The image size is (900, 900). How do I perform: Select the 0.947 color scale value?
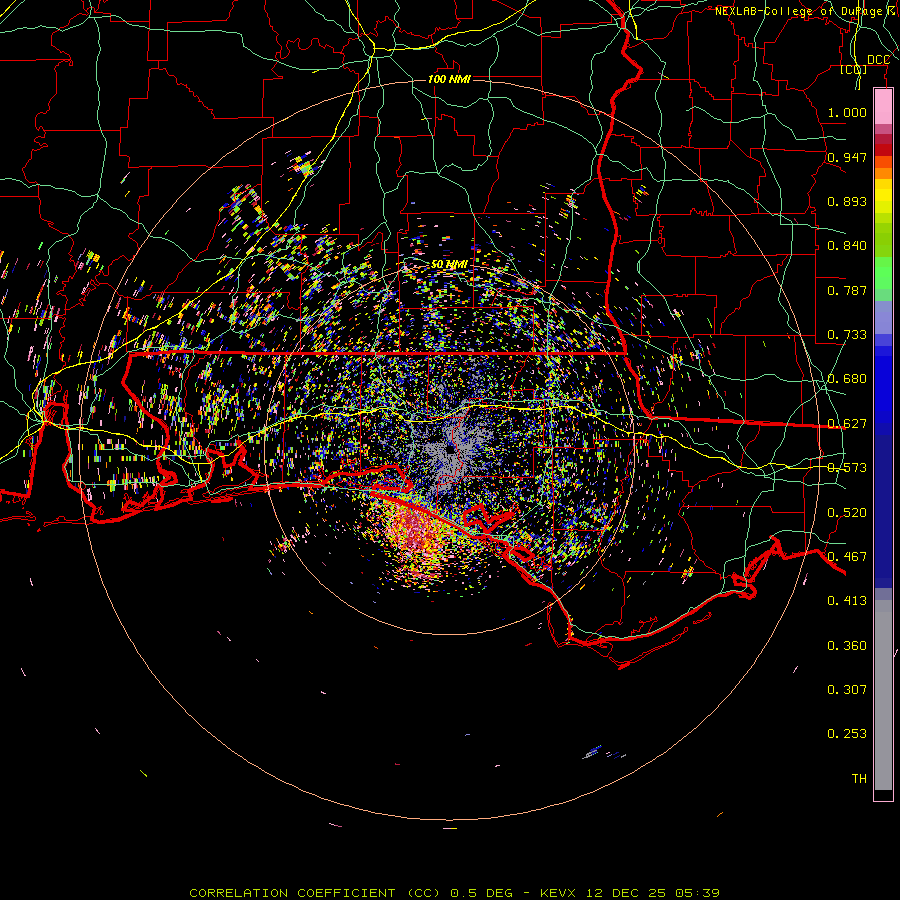pyautogui.click(x=847, y=157)
